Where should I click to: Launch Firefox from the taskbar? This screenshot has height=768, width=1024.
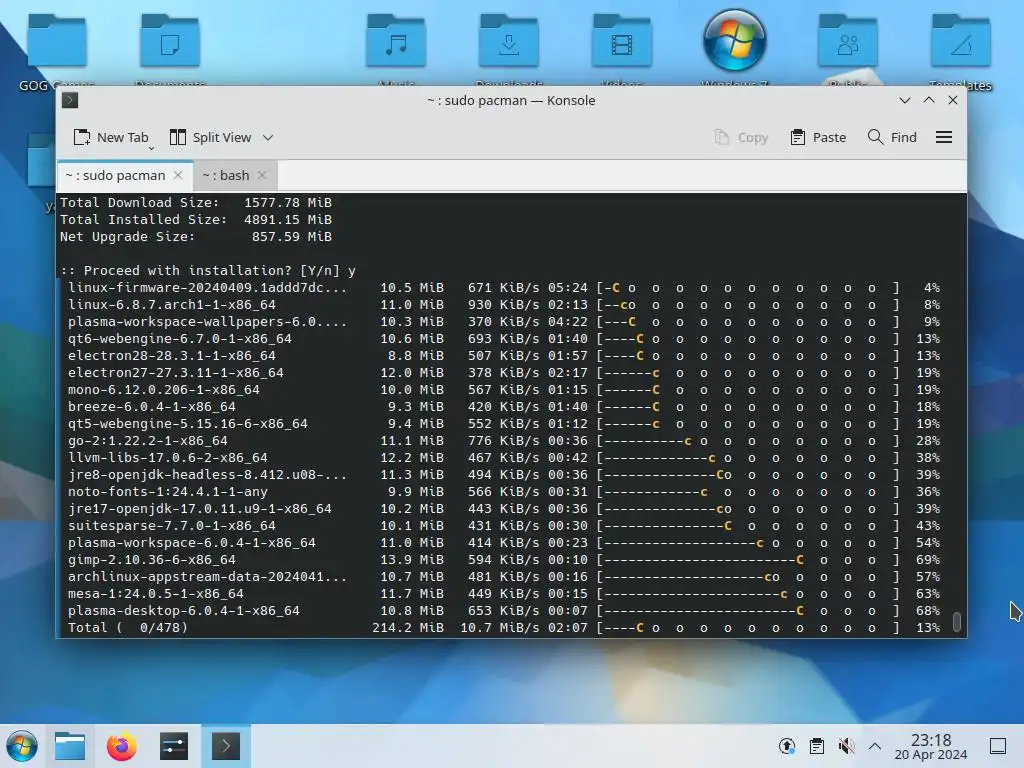[x=121, y=746]
